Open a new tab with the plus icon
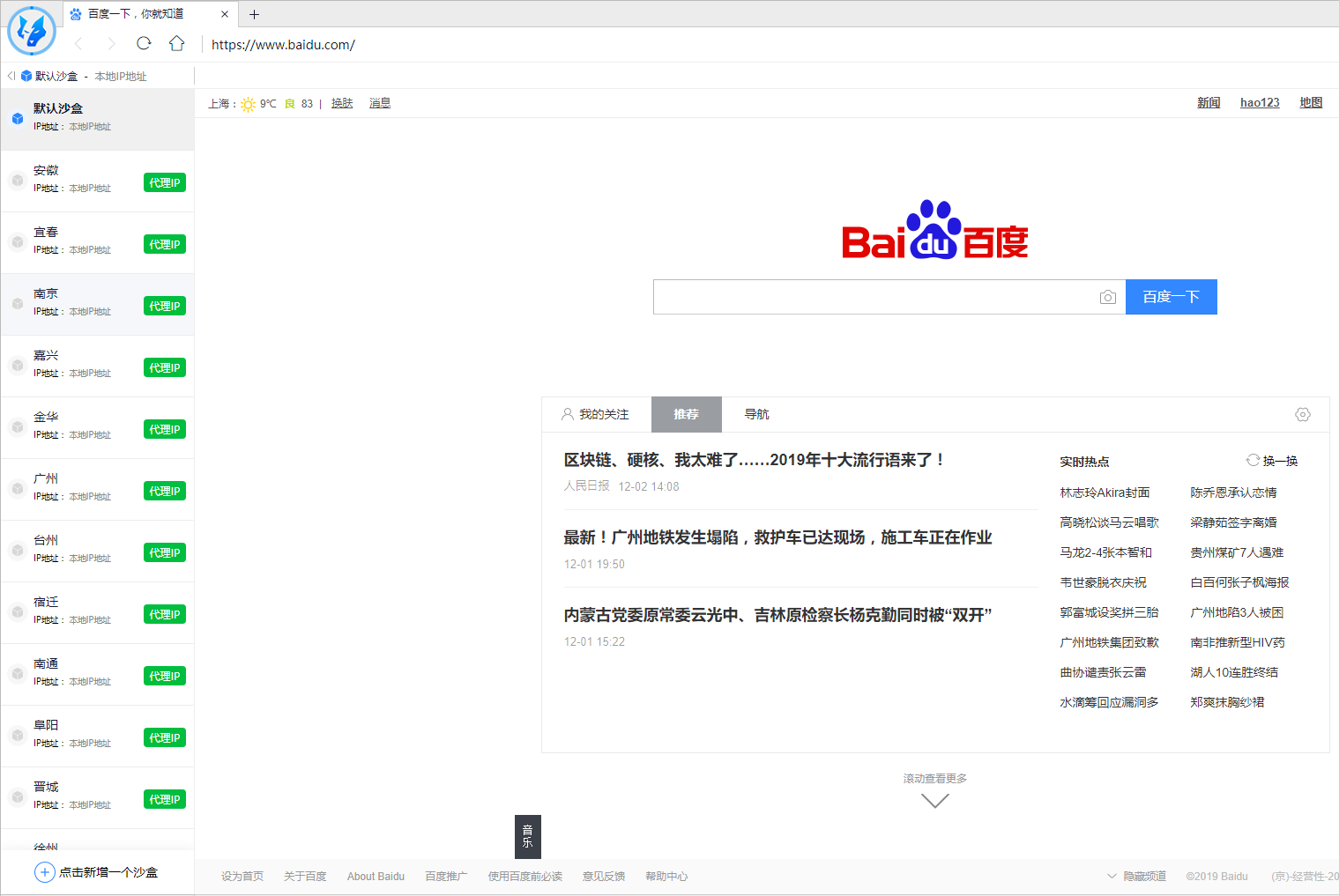The image size is (1339, 896). tap(254, 14)
